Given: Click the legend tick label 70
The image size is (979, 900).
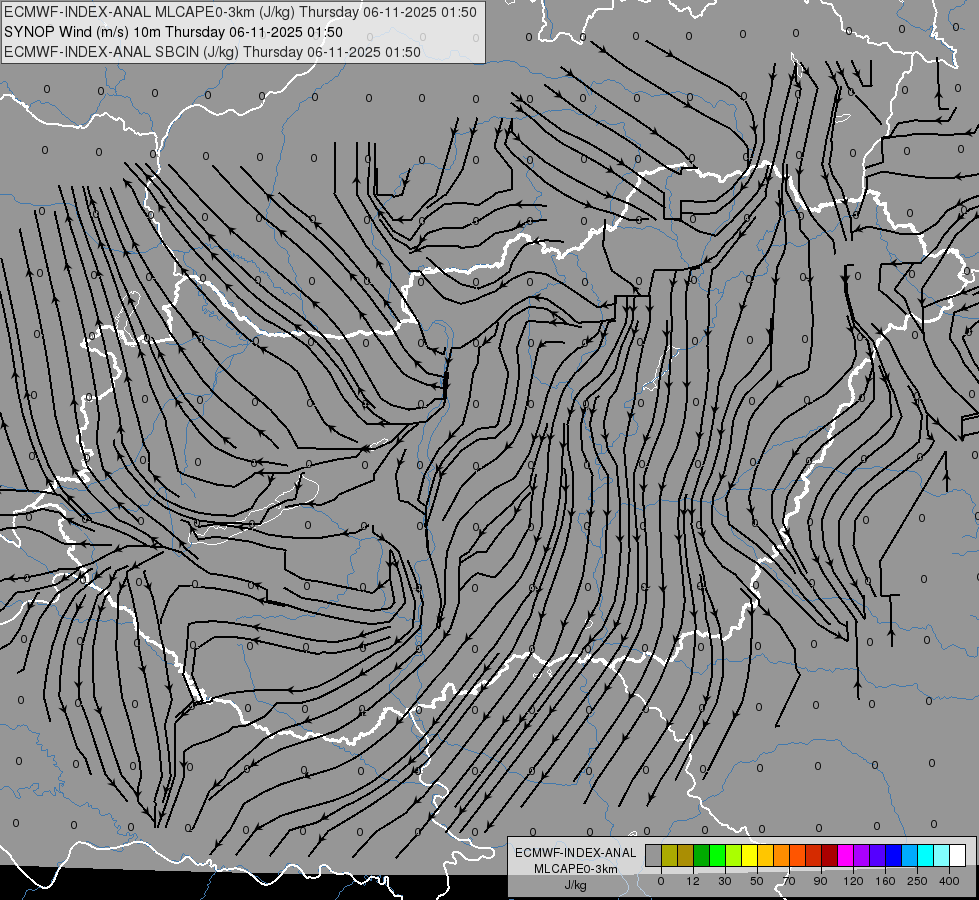Looking at the screenshot, I should 789,881.
